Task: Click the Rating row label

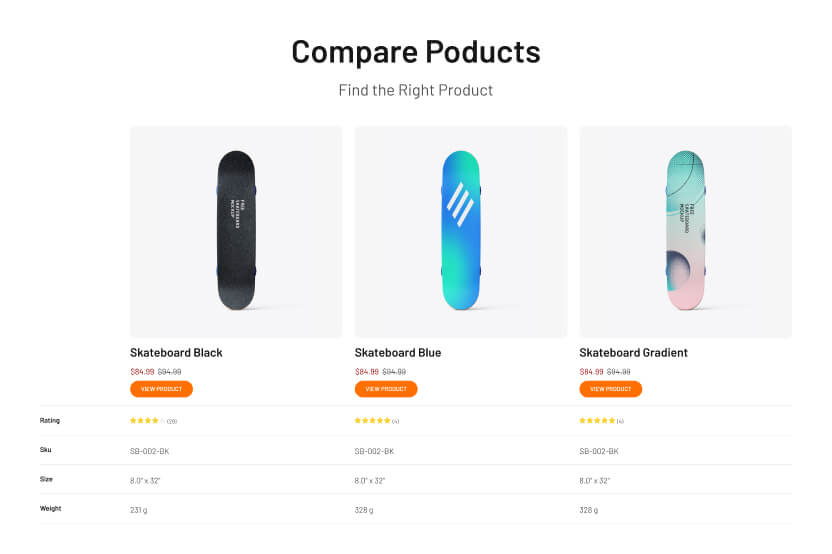Action: coord(50,421)
